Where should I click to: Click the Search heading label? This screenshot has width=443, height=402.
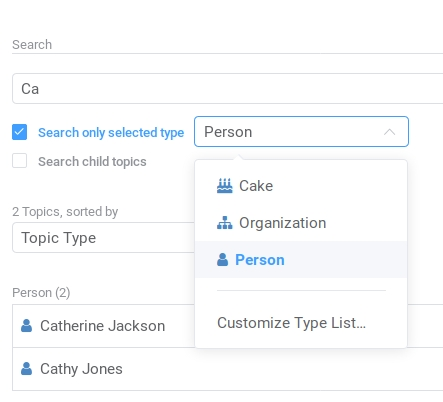tap(32, 45)
